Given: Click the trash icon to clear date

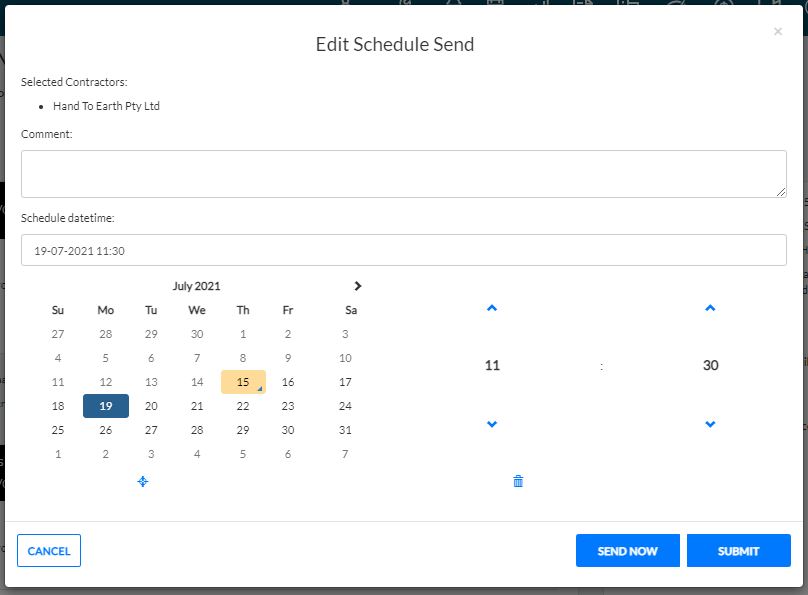Looking at the screenshot, I should tap(518, 481).
